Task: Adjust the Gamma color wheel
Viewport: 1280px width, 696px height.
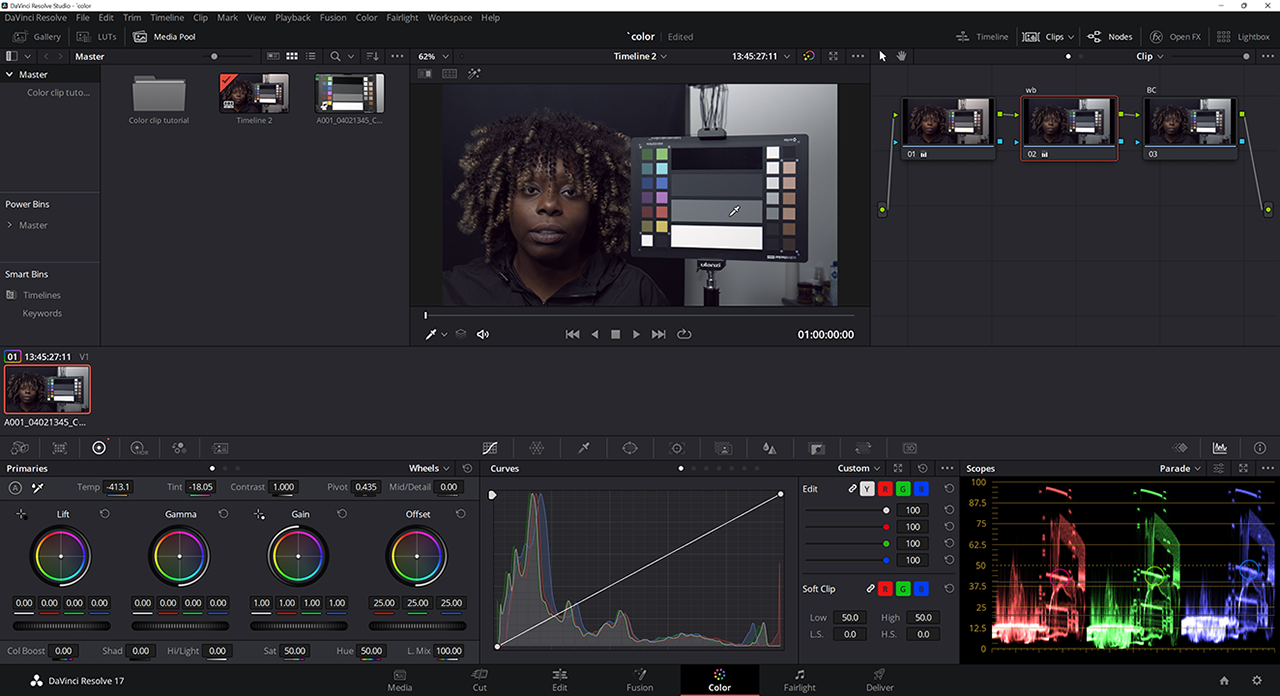Action: (x=179, y=556)
